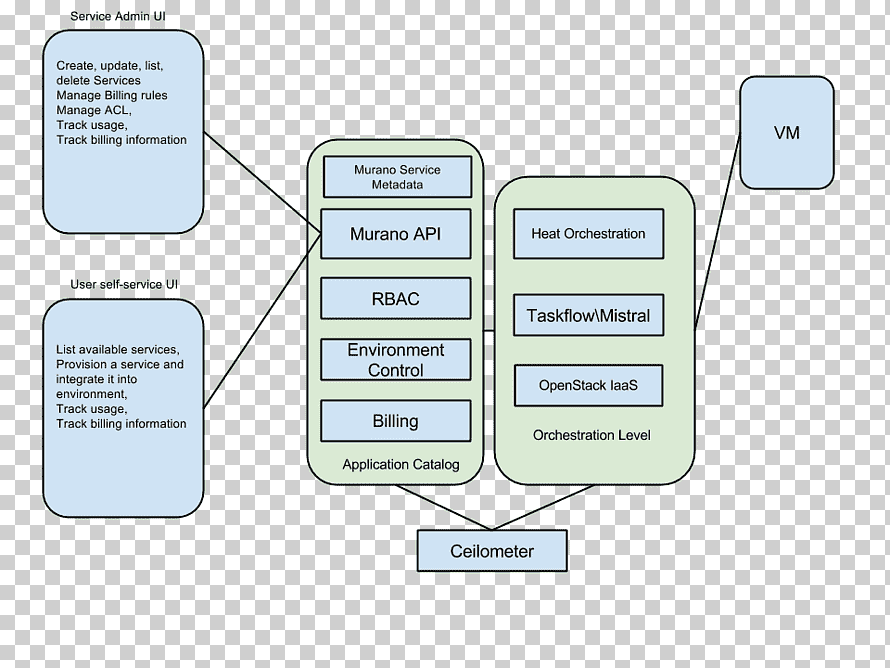Click the Murano Service Metadata box
890x668 pixels.
click(397, 177)
